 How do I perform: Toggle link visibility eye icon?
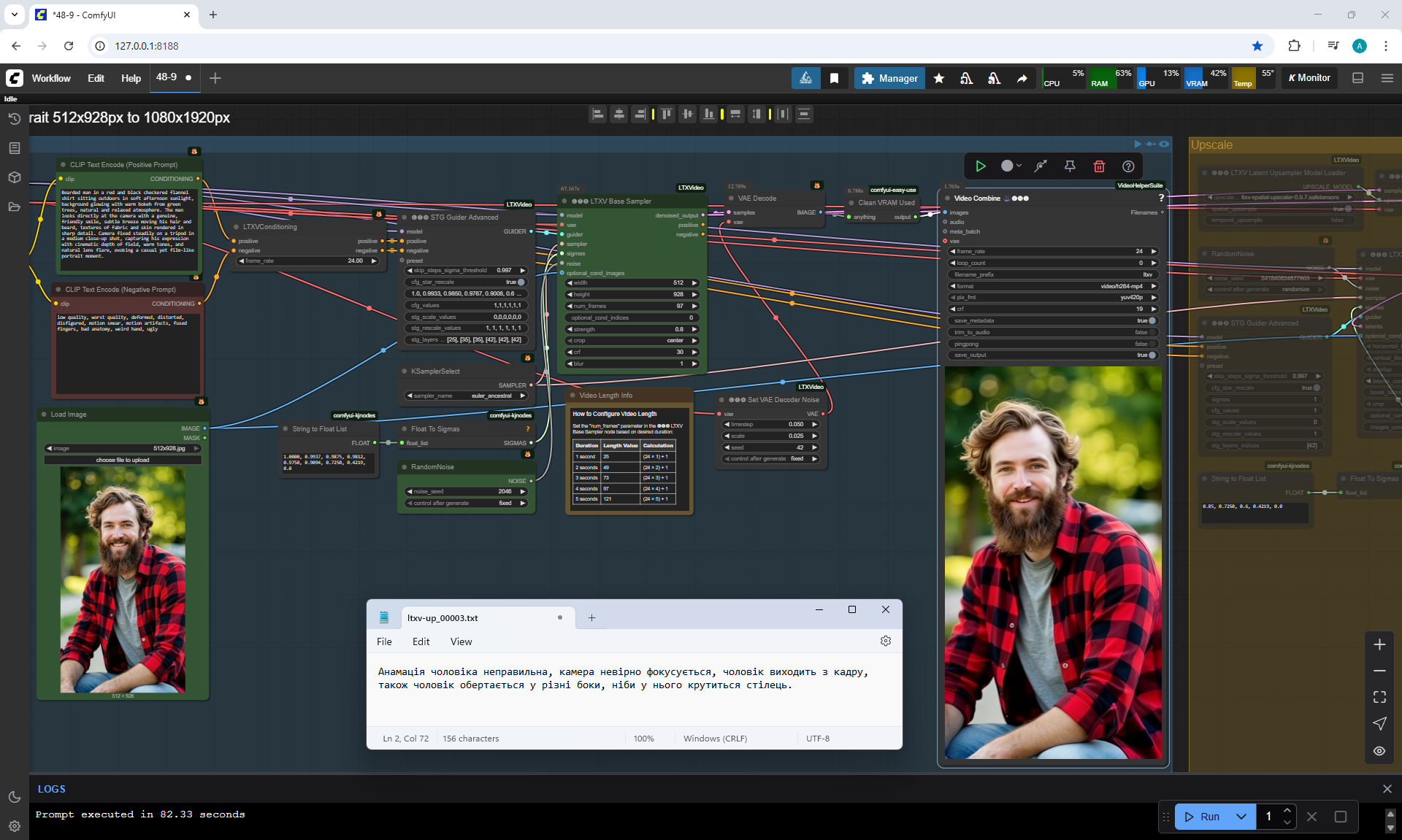coord(1379,751)
